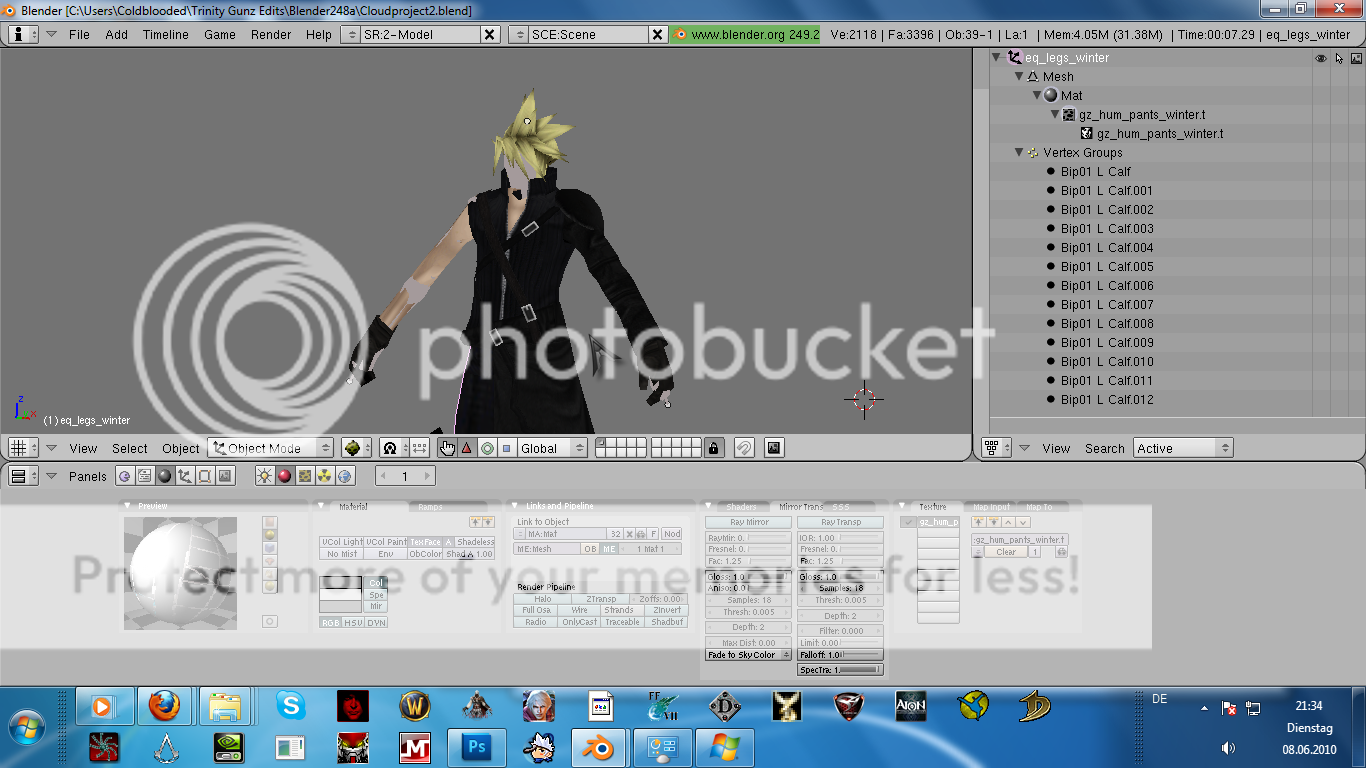Open the Object Mode dropdown

coord(270,448)
